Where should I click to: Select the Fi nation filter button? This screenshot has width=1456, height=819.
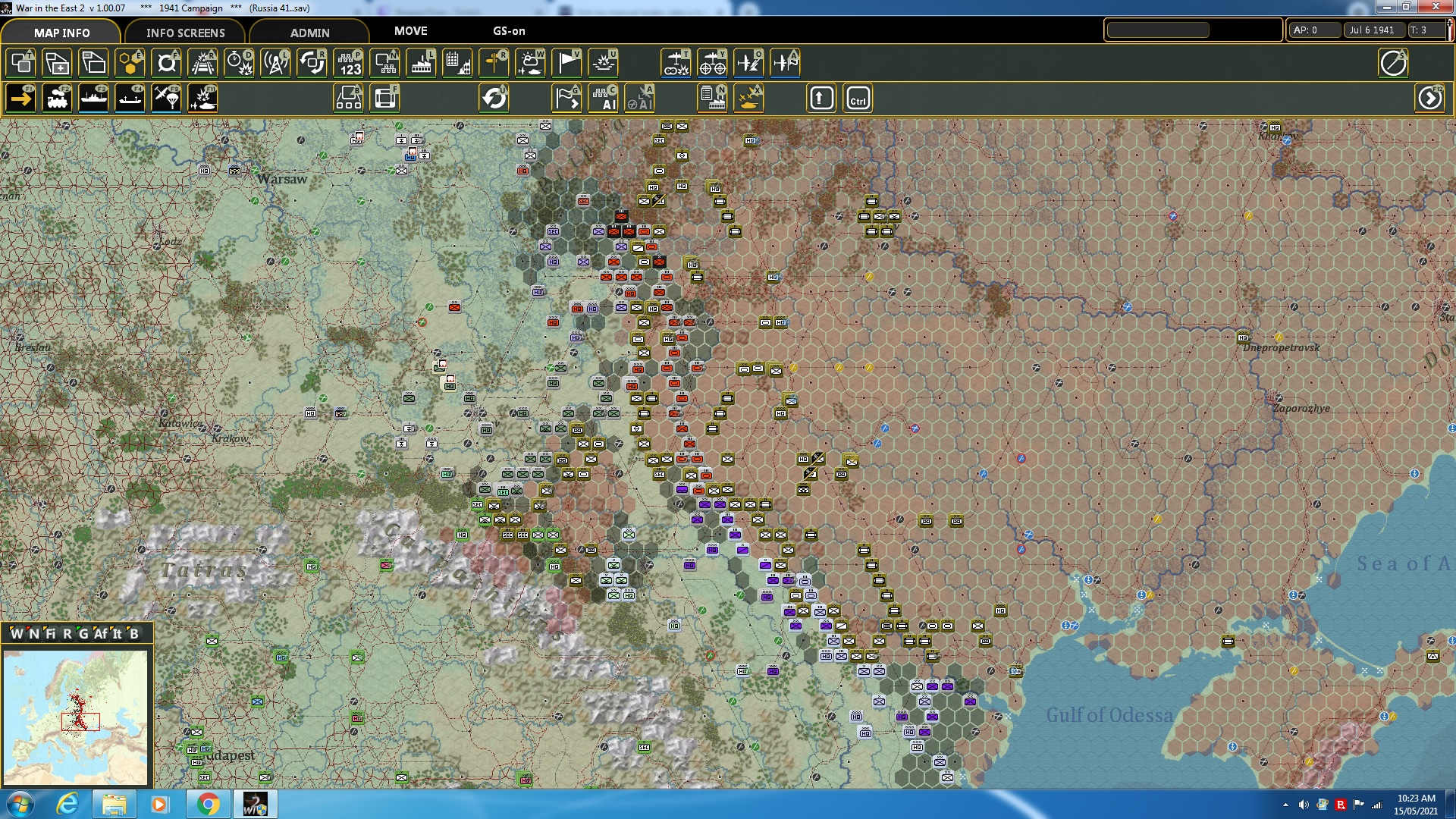coord(50,633)
